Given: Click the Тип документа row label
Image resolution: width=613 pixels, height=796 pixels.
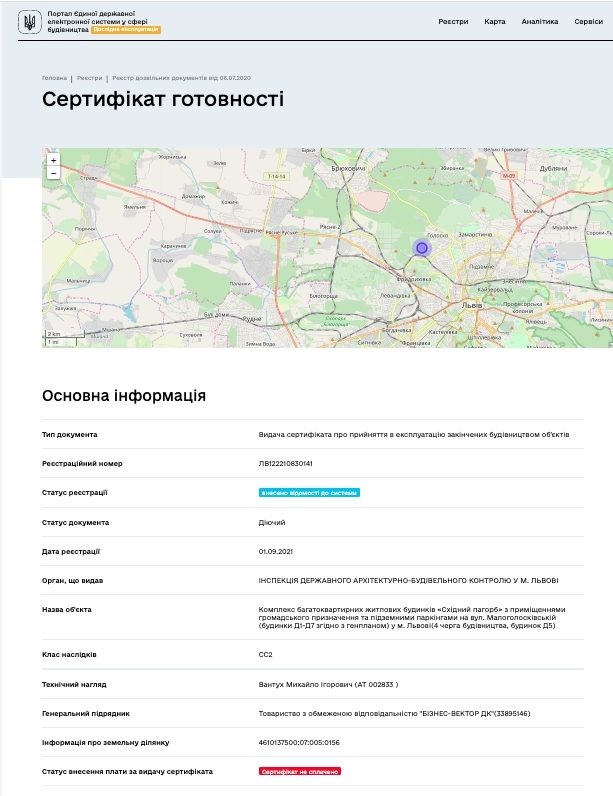Looking at the screenshot, I should click(x=70, y=435).
